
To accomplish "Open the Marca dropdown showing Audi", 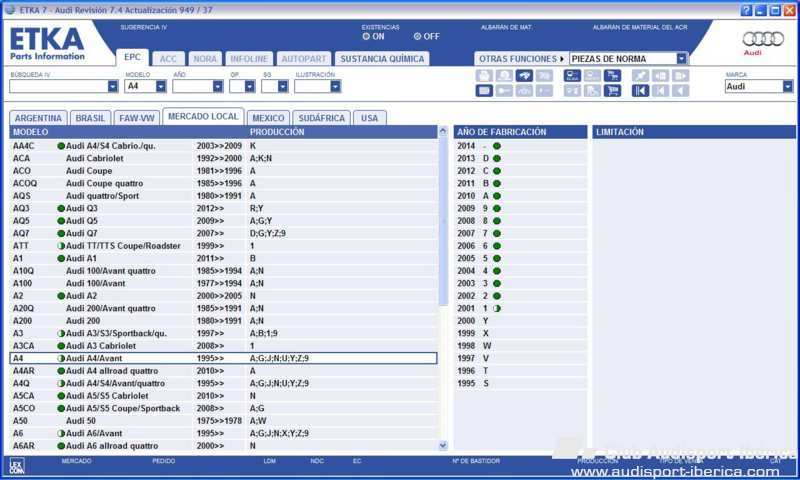I will [788, 87].
